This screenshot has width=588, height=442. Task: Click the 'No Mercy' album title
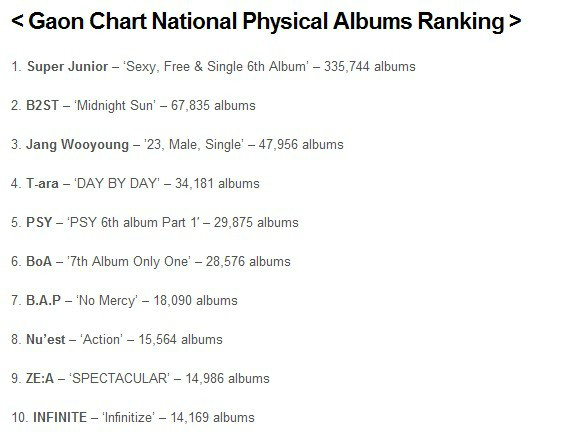pyautogui.click(x=107, y=301)
